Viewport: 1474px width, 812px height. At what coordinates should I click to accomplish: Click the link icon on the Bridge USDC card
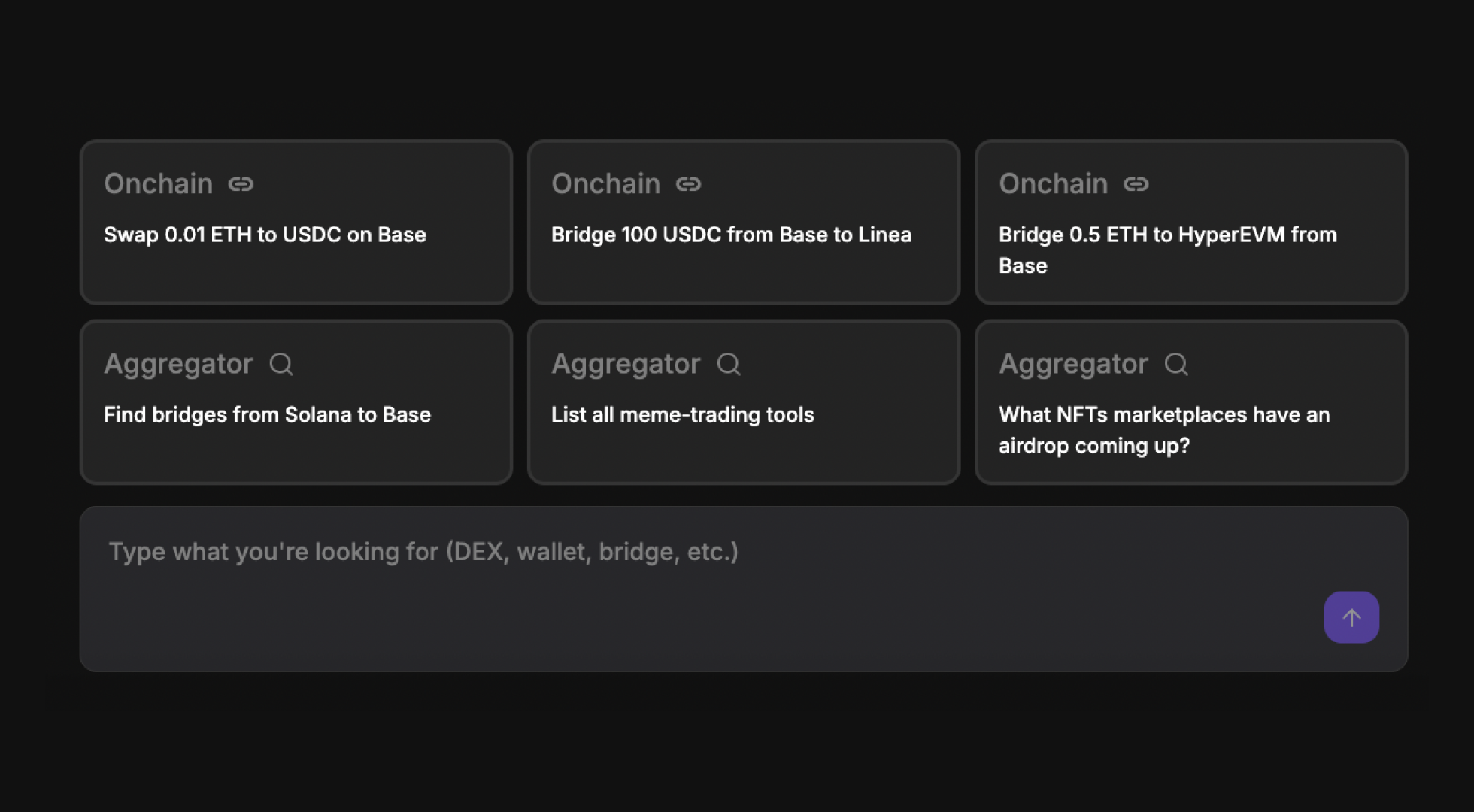[688, 184]
